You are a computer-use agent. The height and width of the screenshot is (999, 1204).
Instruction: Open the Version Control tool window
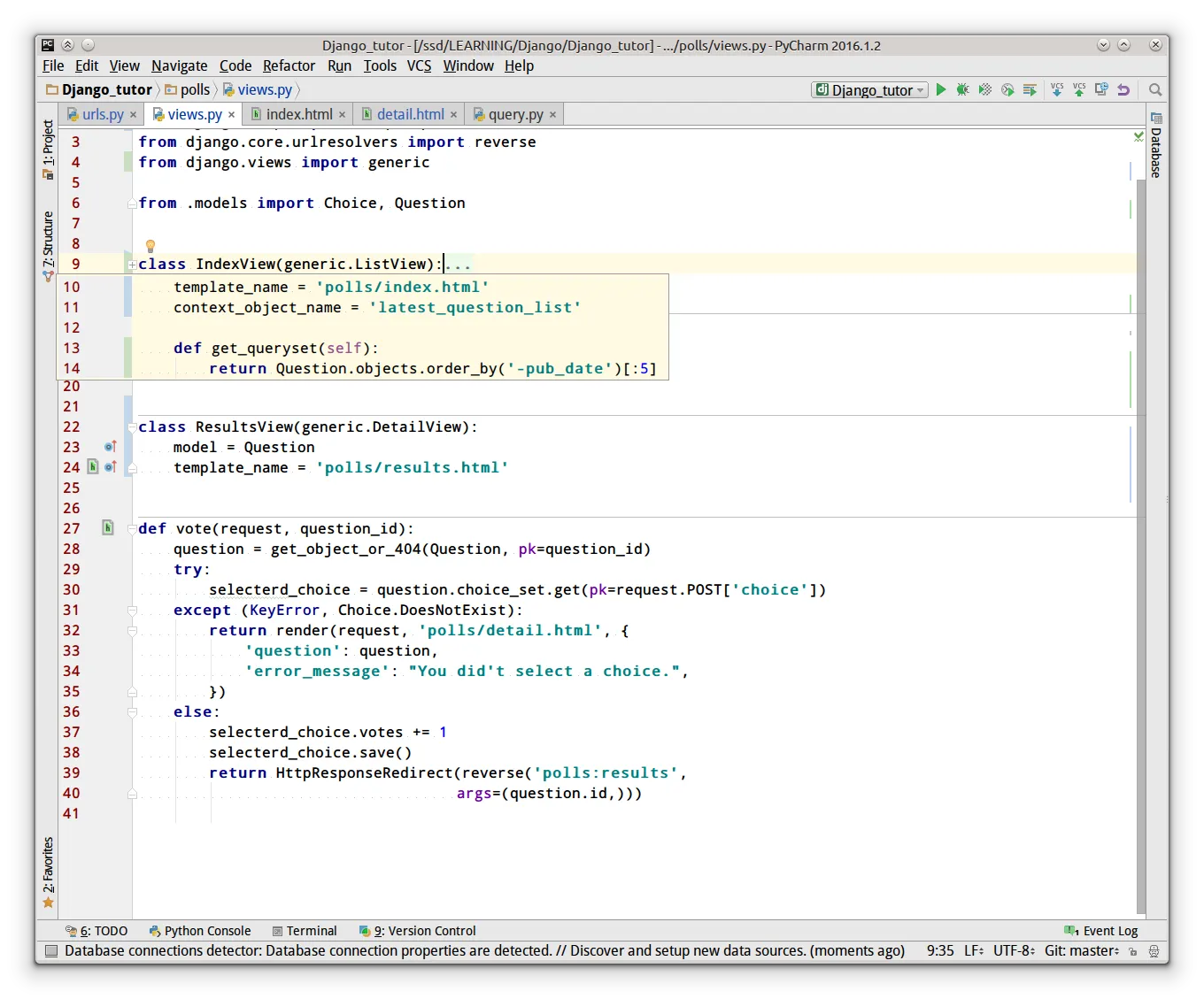tap(417, 931)
